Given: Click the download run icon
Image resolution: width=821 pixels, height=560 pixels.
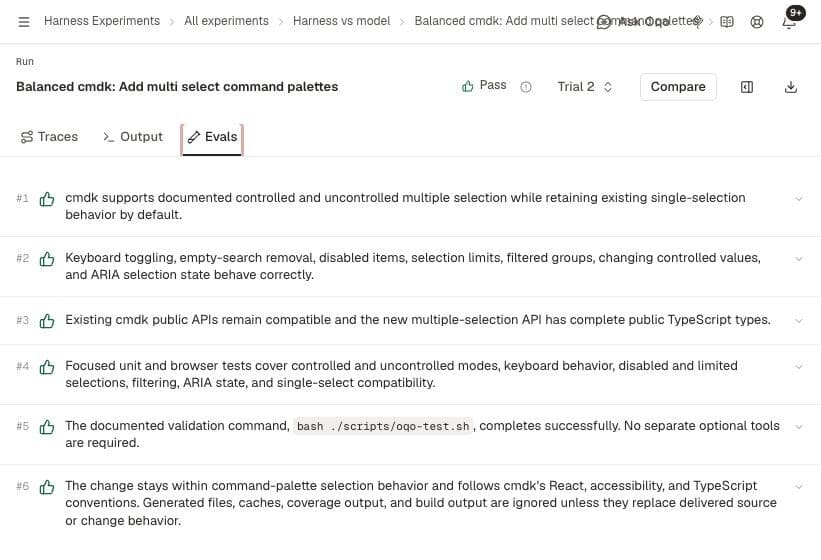Looking at the screenshot, I should tap(791, 87).
